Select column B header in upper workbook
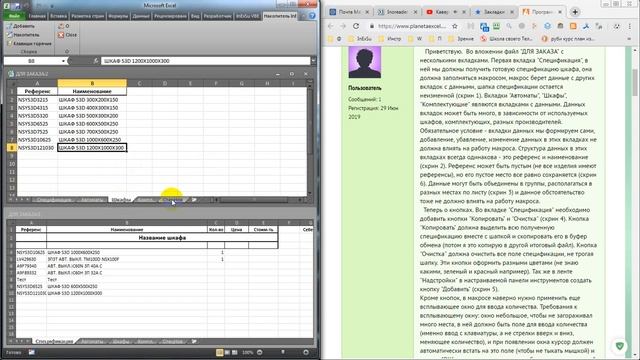Viewport: 640px width, 360px height. coord(92,83)
